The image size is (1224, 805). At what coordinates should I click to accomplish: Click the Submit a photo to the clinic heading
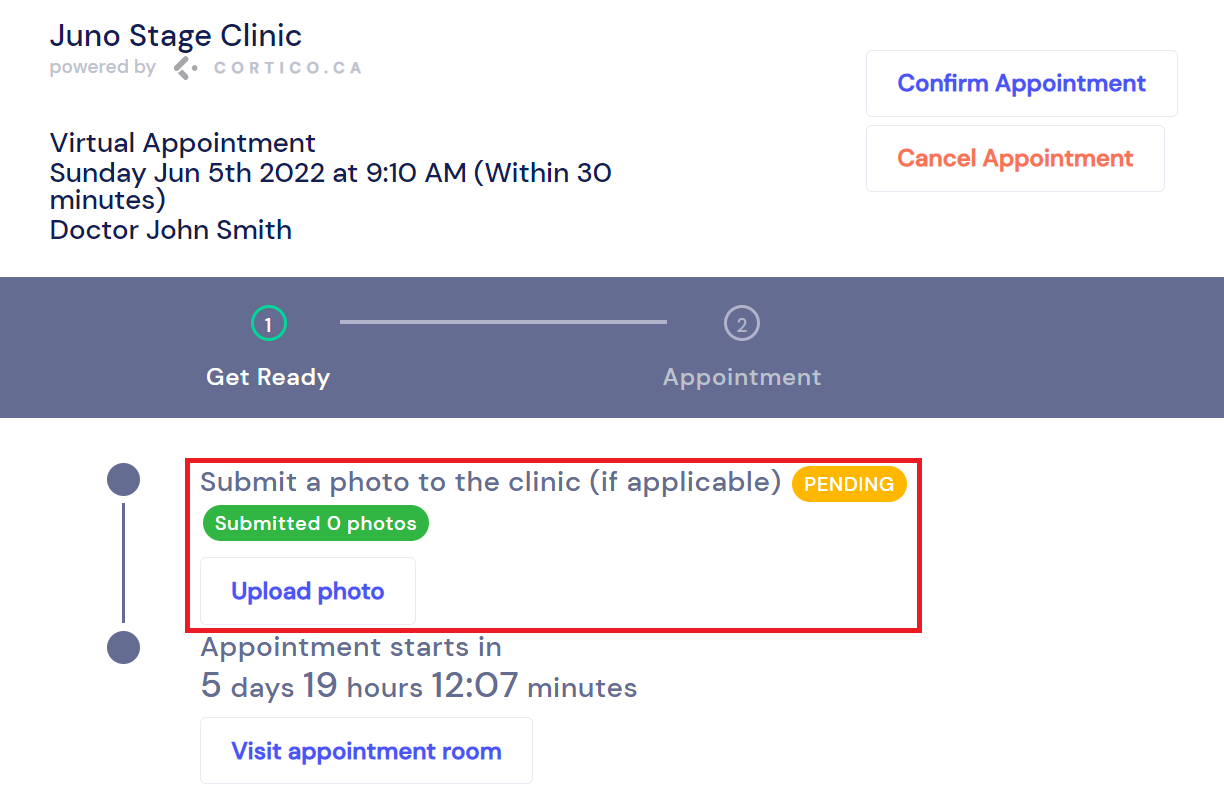click(x=490, y=482)
